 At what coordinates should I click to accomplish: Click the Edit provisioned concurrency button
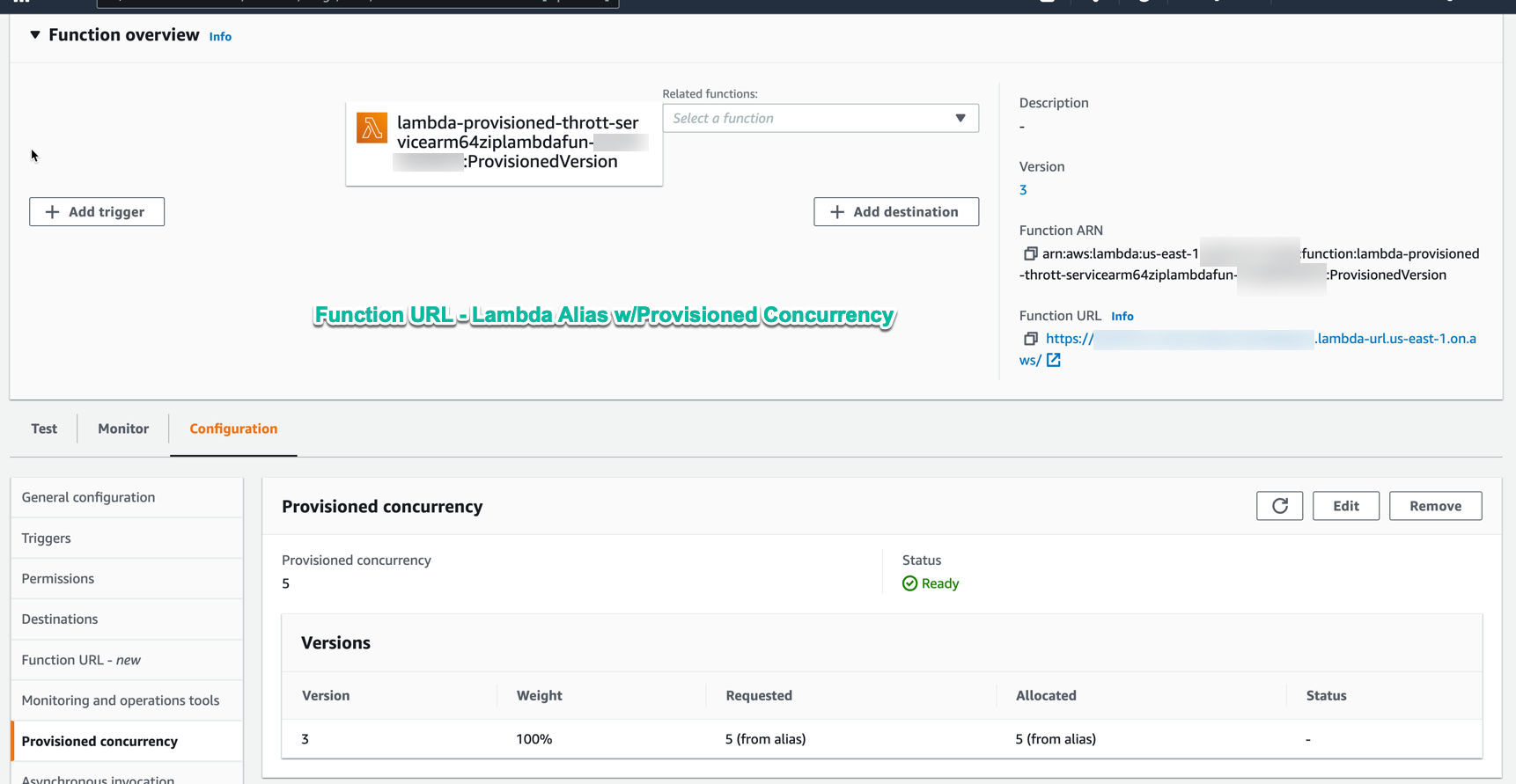point(1345,506)
